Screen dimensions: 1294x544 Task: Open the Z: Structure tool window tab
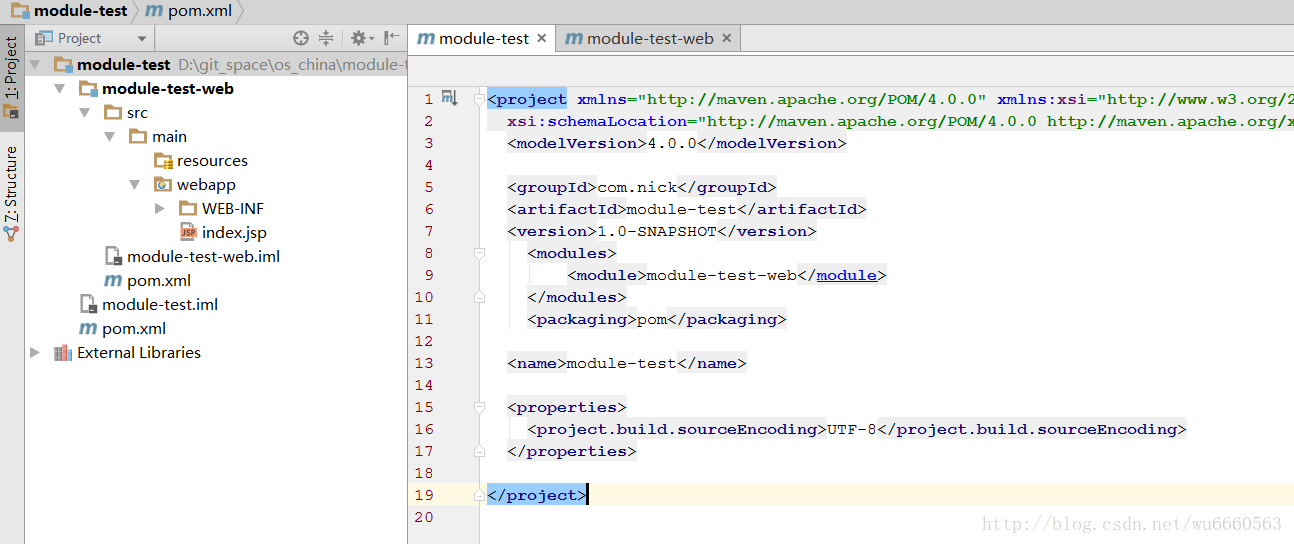pos(12,193)
